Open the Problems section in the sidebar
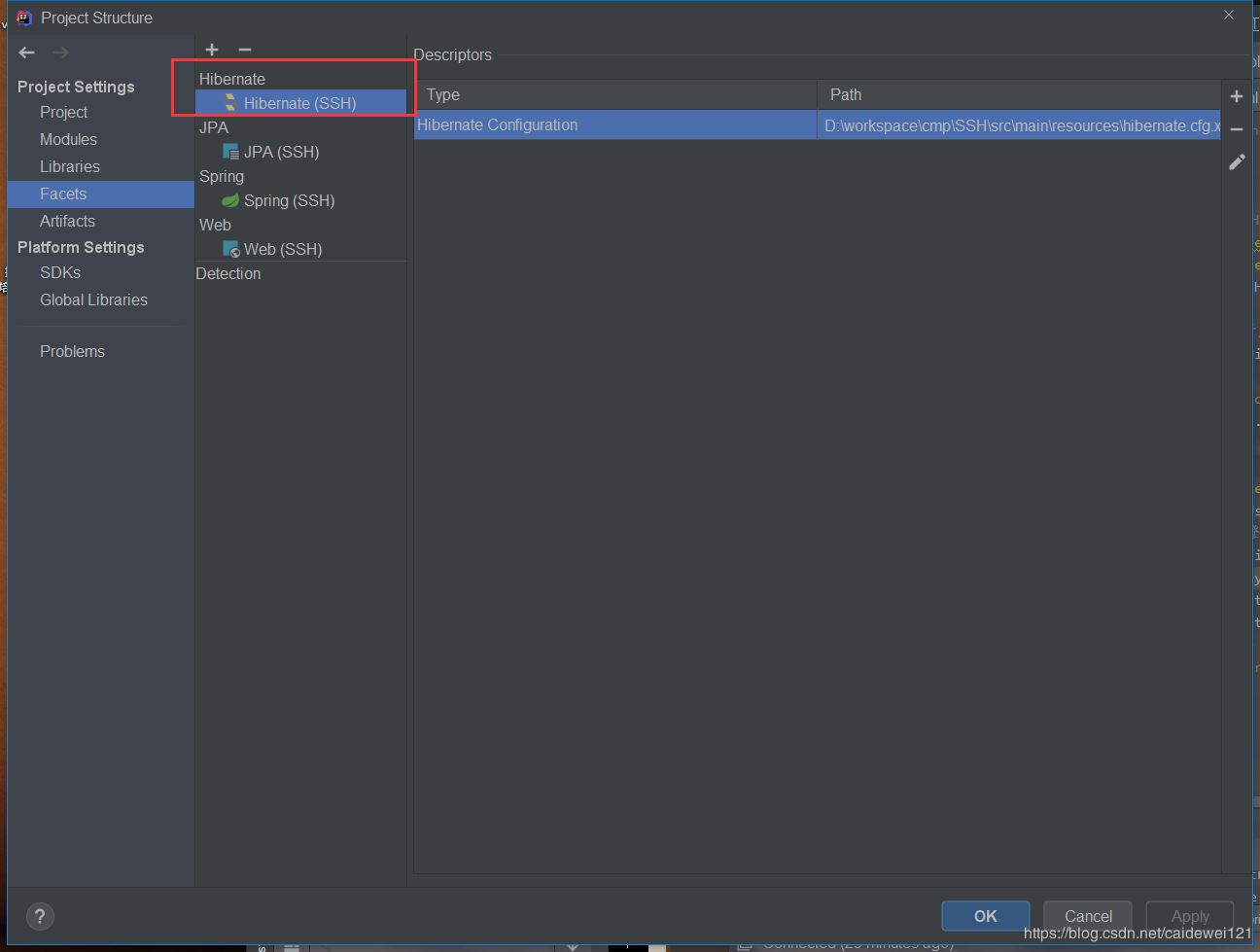 pos(72,351)
